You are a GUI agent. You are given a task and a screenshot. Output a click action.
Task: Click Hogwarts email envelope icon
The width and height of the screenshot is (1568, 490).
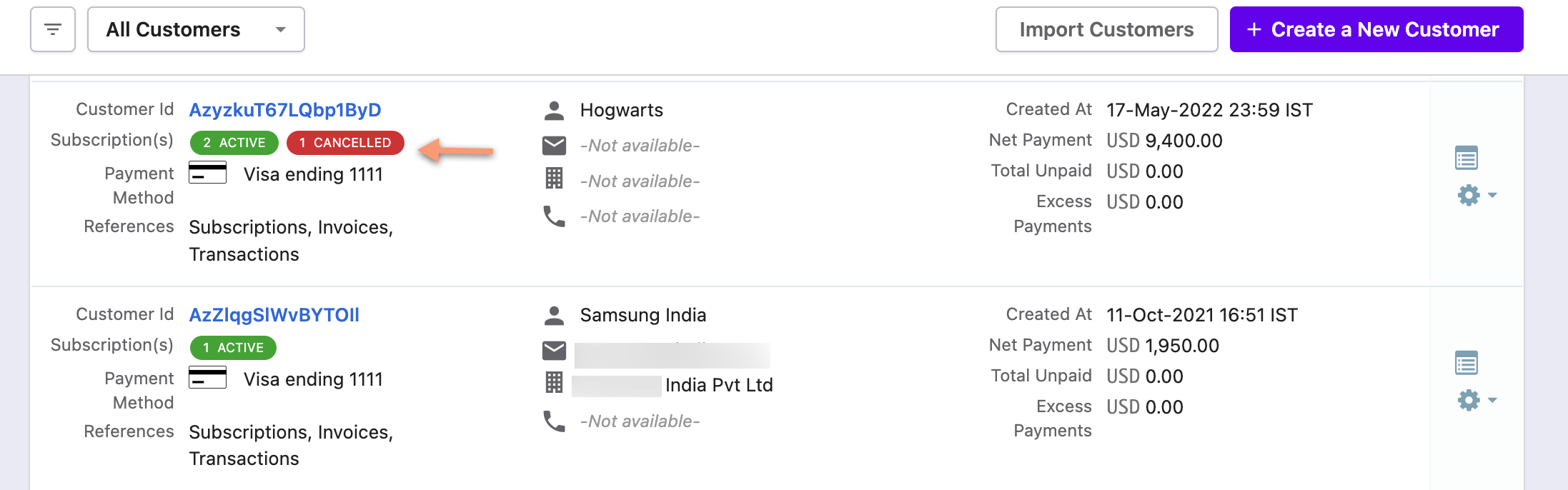tap(554, 146)
